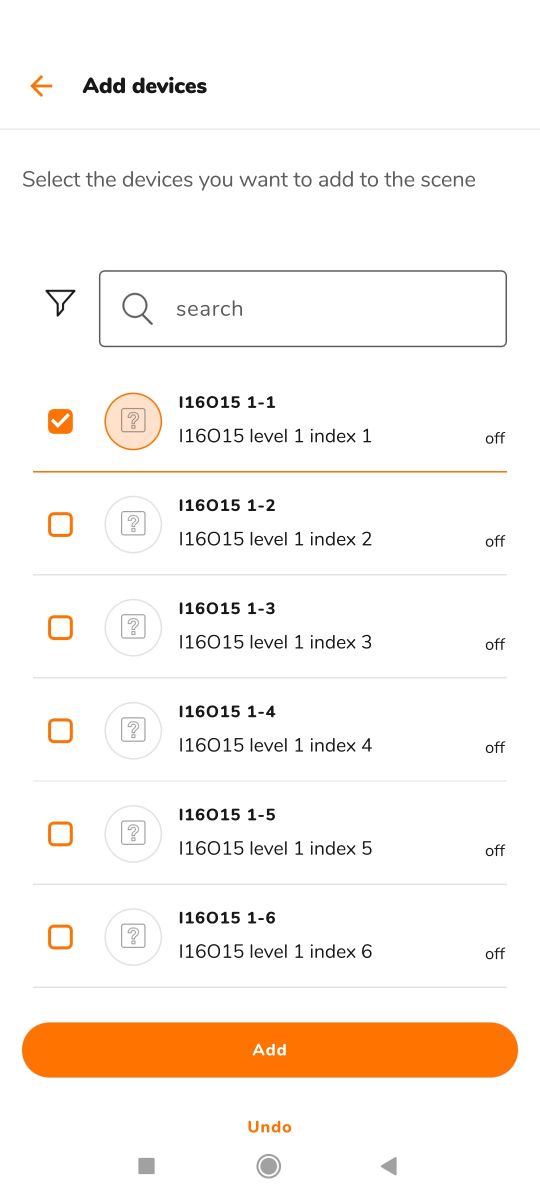The height and width of the screenshot is (1200, 540).
Task: Tick the I16O15 1-5 checkbox
Action: tap(61, 833)
